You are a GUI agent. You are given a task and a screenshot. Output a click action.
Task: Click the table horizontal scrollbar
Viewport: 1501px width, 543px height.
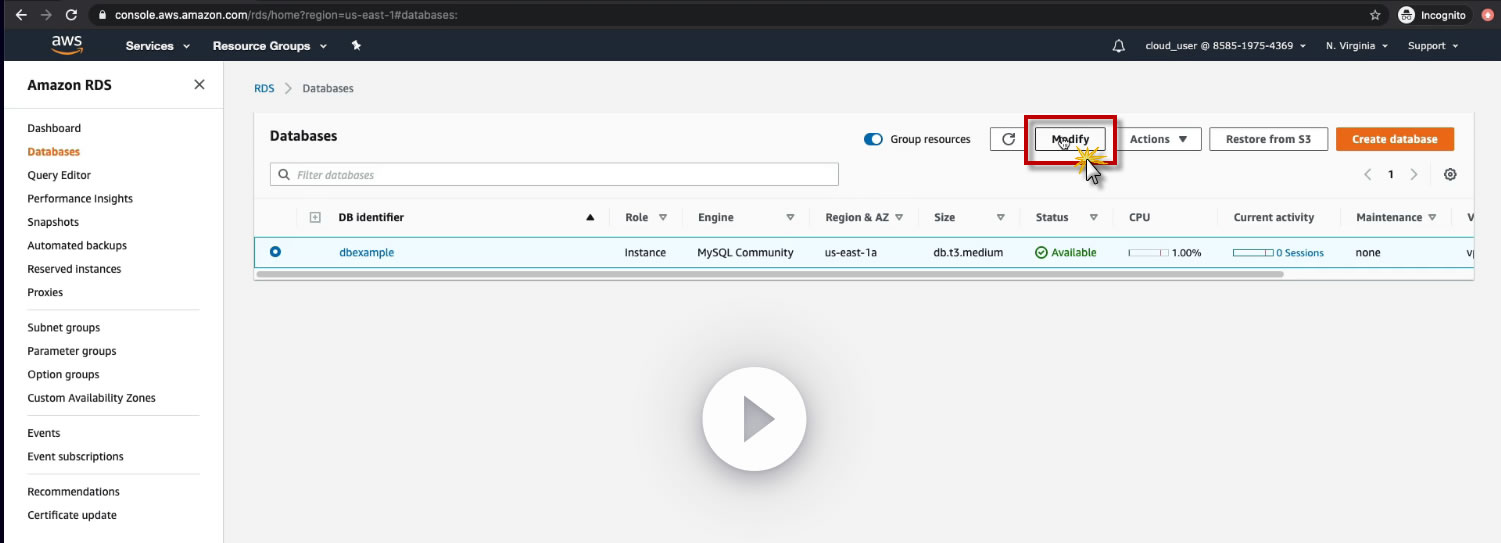[x=770, y=273]
